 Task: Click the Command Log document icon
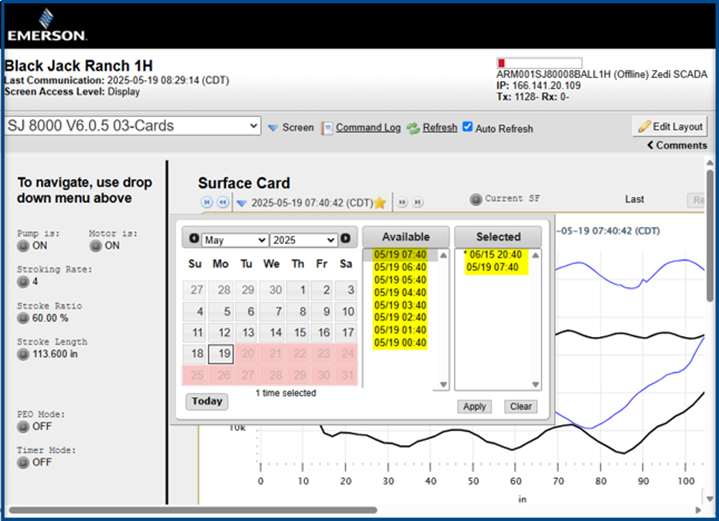coord(327,128)
